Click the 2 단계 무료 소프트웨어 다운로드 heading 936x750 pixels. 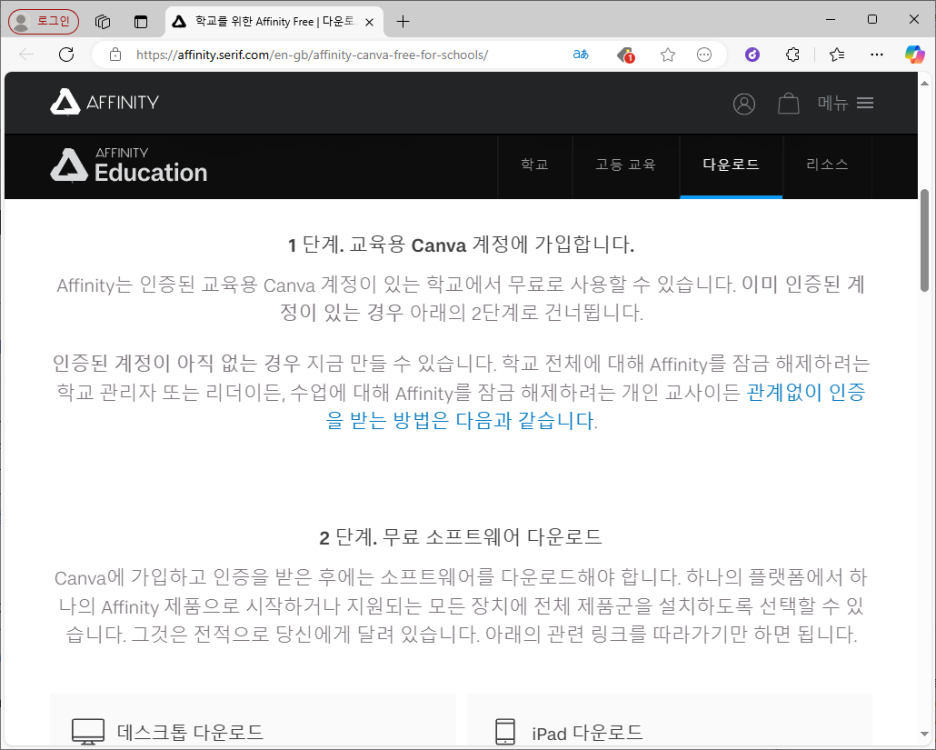coord(461,537)
